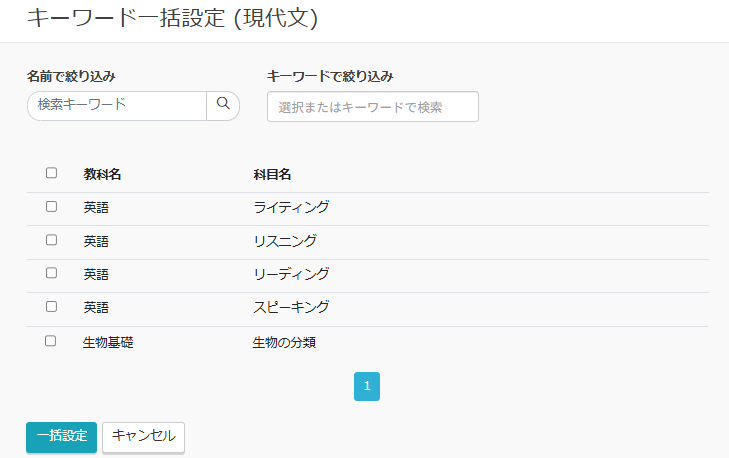729x458 pixels.
Task: Tick the checkbox for リスニング row
Action: [x=51, y=241]
